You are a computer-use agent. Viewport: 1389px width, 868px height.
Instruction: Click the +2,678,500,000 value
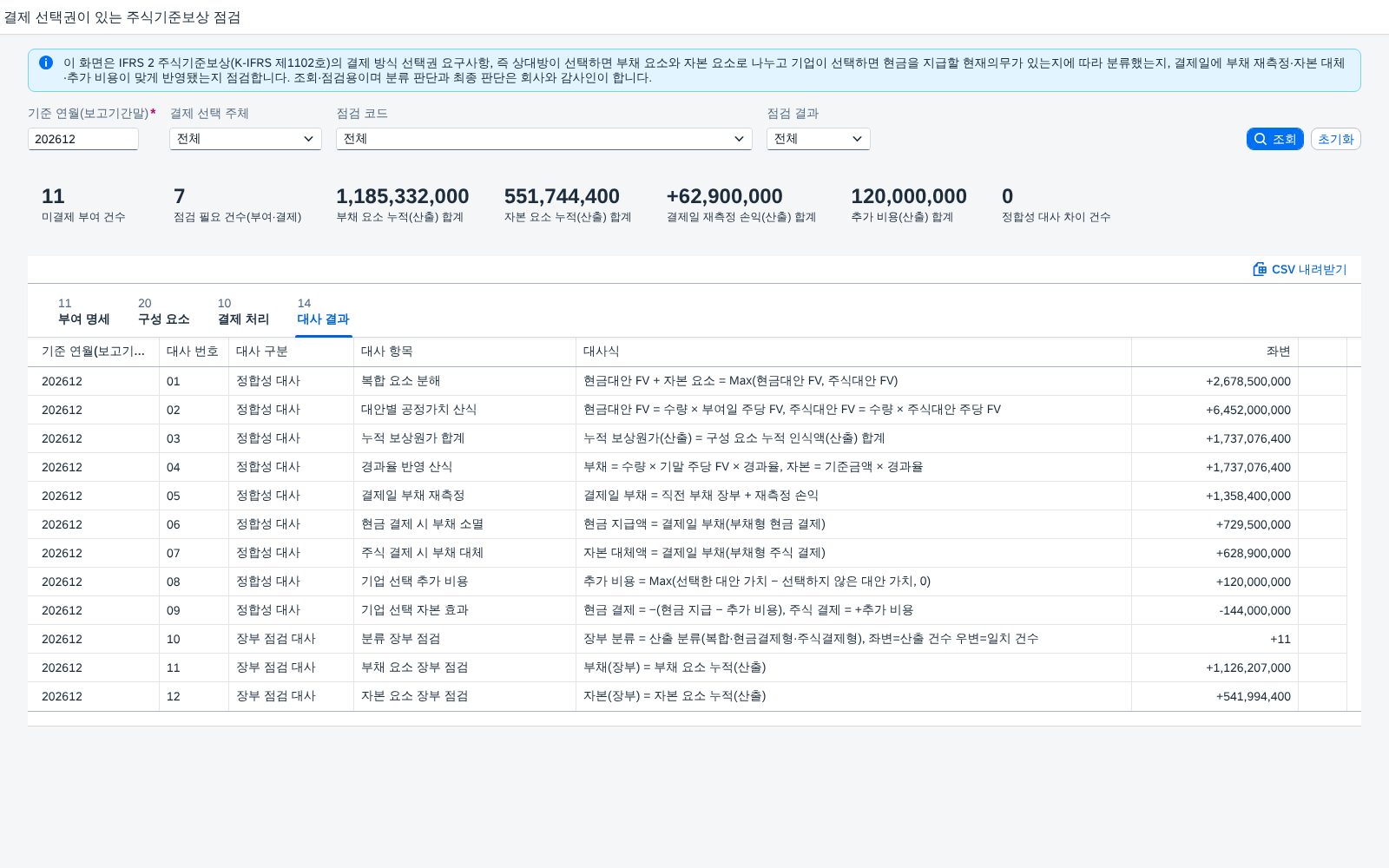click(x=1248, y=381)
